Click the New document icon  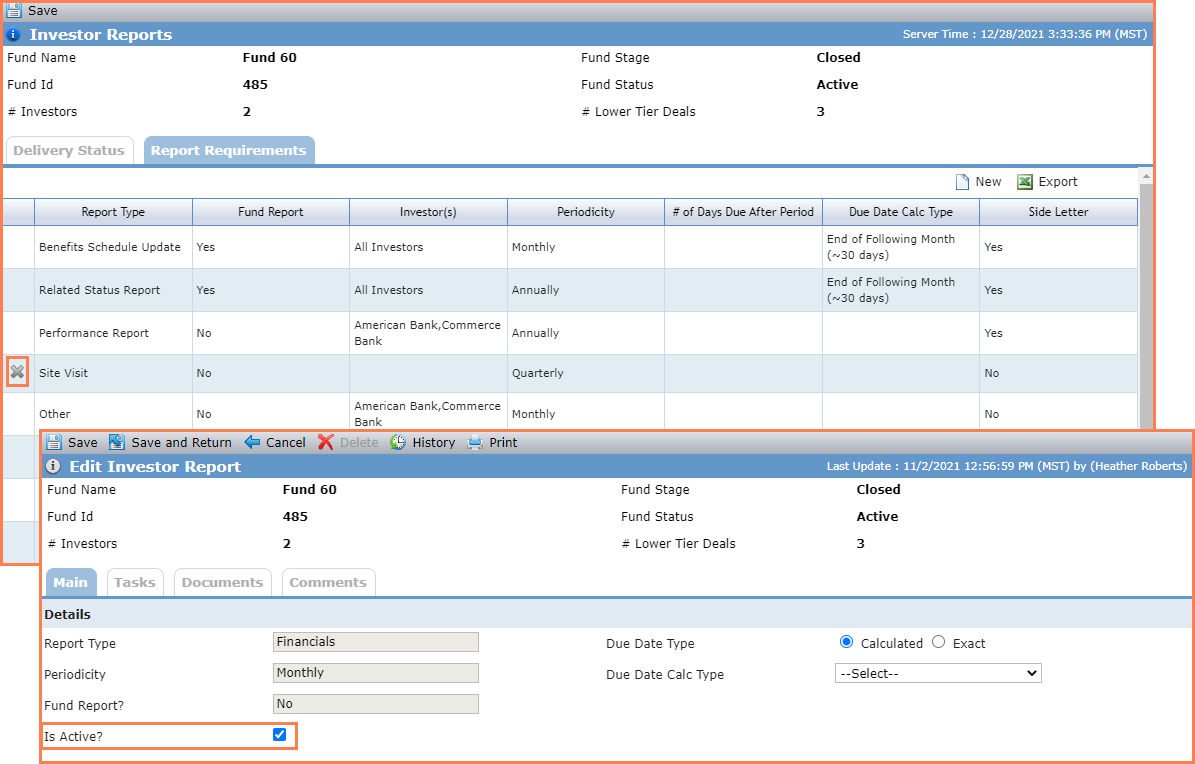963,181
